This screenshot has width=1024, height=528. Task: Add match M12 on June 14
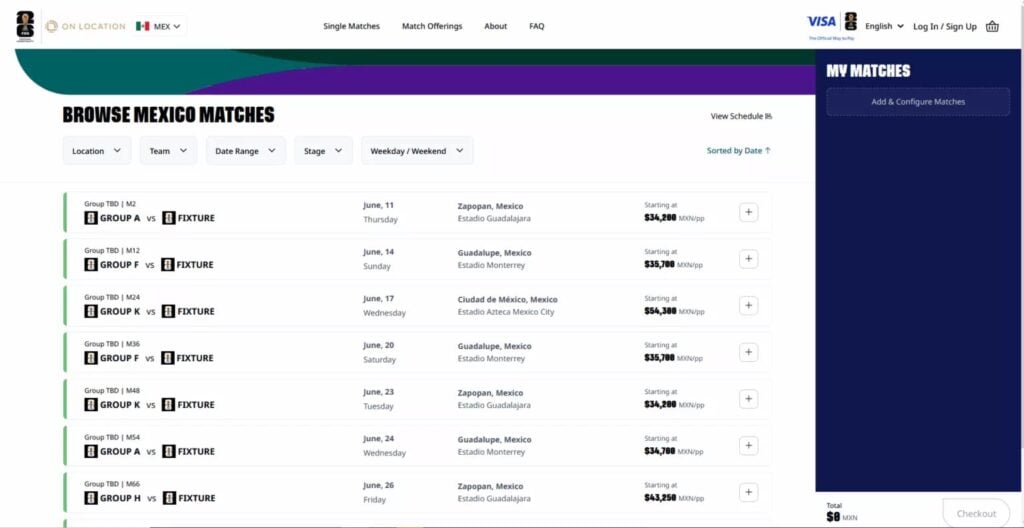pos(749,259)
